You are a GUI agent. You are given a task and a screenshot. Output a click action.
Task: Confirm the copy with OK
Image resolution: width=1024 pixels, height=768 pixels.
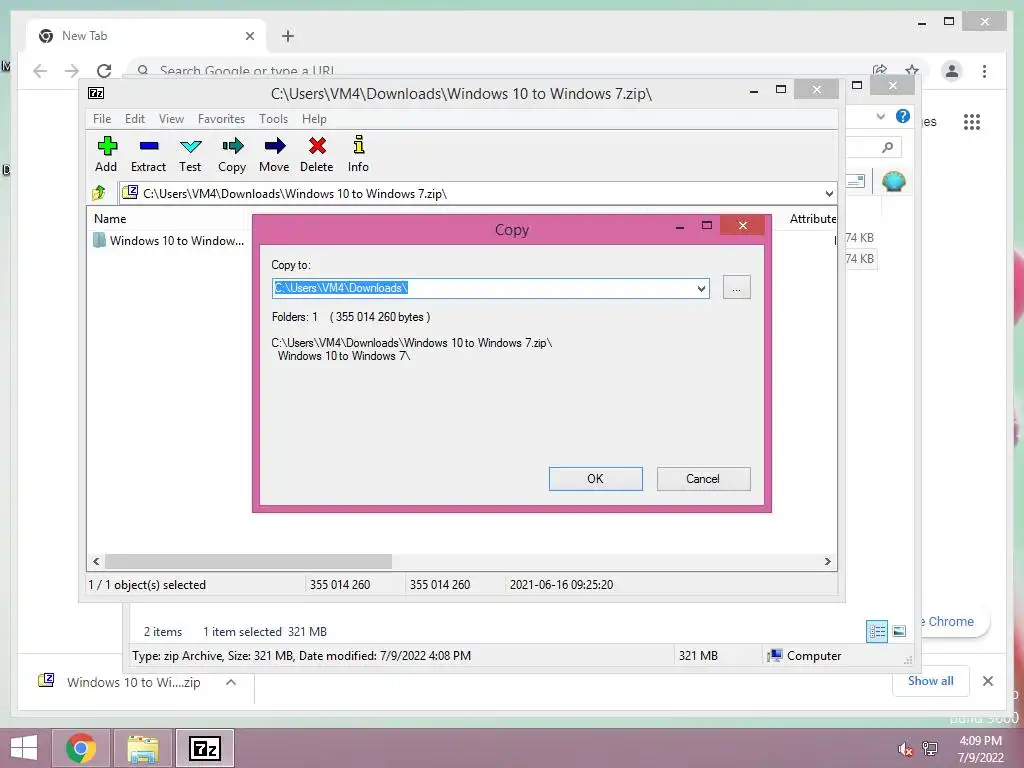596,479
